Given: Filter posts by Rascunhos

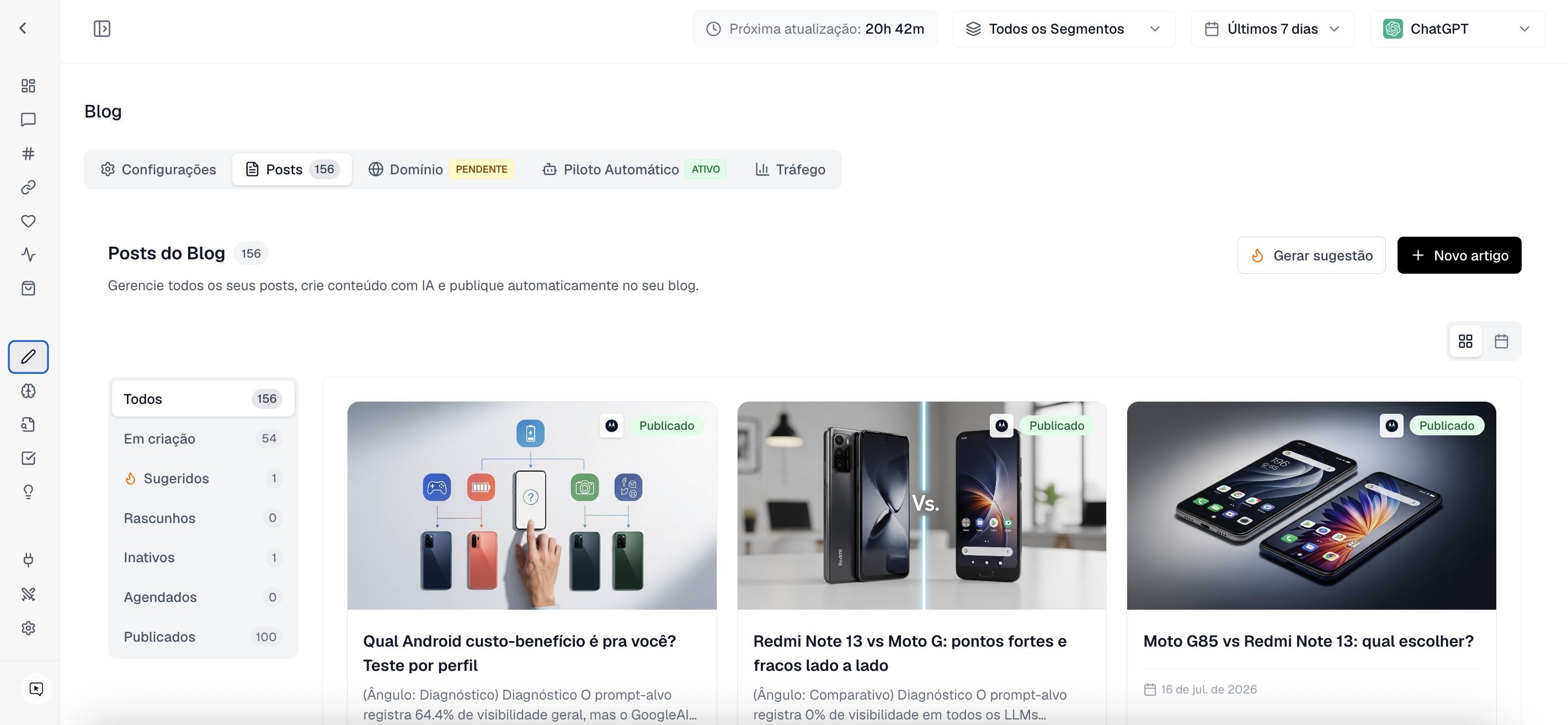Looking at the screenshot, I should coord(202,518).
